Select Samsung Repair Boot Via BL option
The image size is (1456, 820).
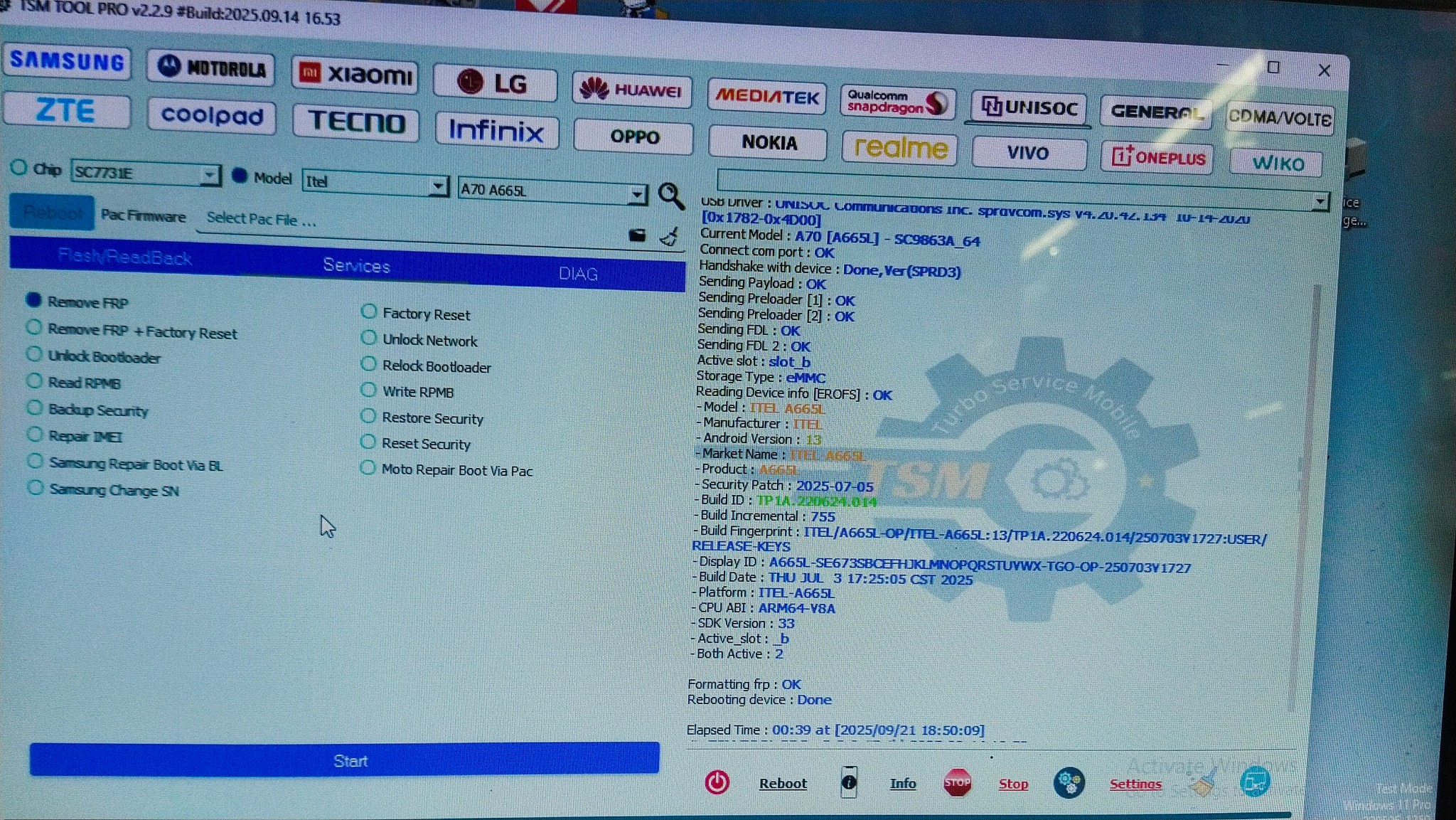pyautogui.click(x=35, y=461)
